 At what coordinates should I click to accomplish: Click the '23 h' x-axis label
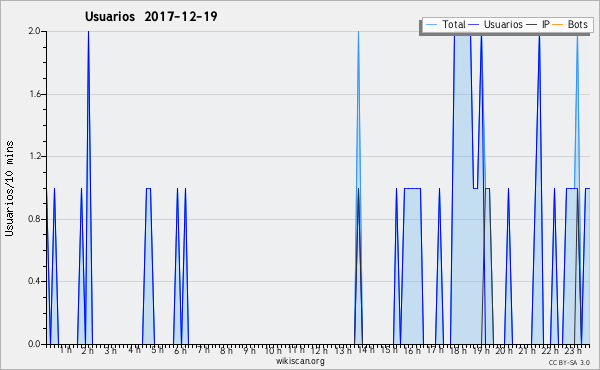click(574, 351)
